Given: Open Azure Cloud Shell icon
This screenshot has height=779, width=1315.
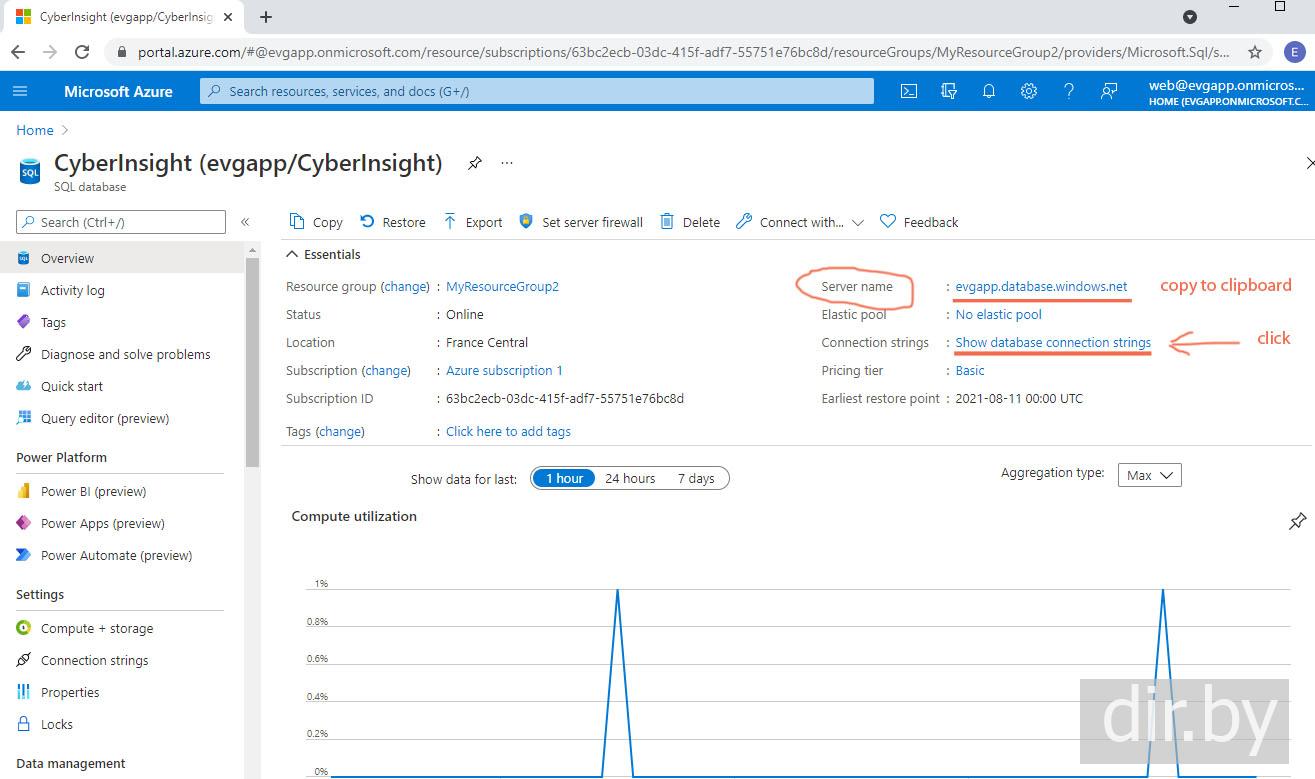Looking at the screenshot, I should pyautogui.click(x=909, y=91).
